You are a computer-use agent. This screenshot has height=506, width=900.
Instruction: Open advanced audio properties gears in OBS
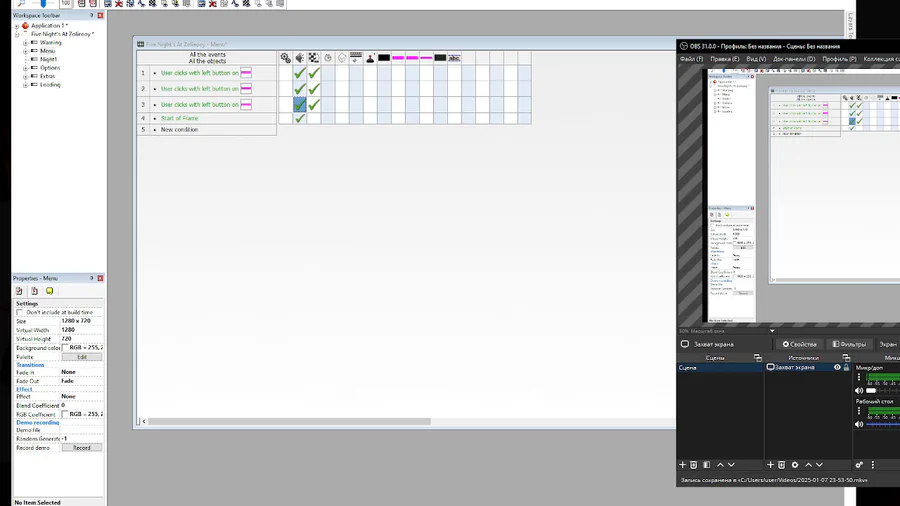859,465
